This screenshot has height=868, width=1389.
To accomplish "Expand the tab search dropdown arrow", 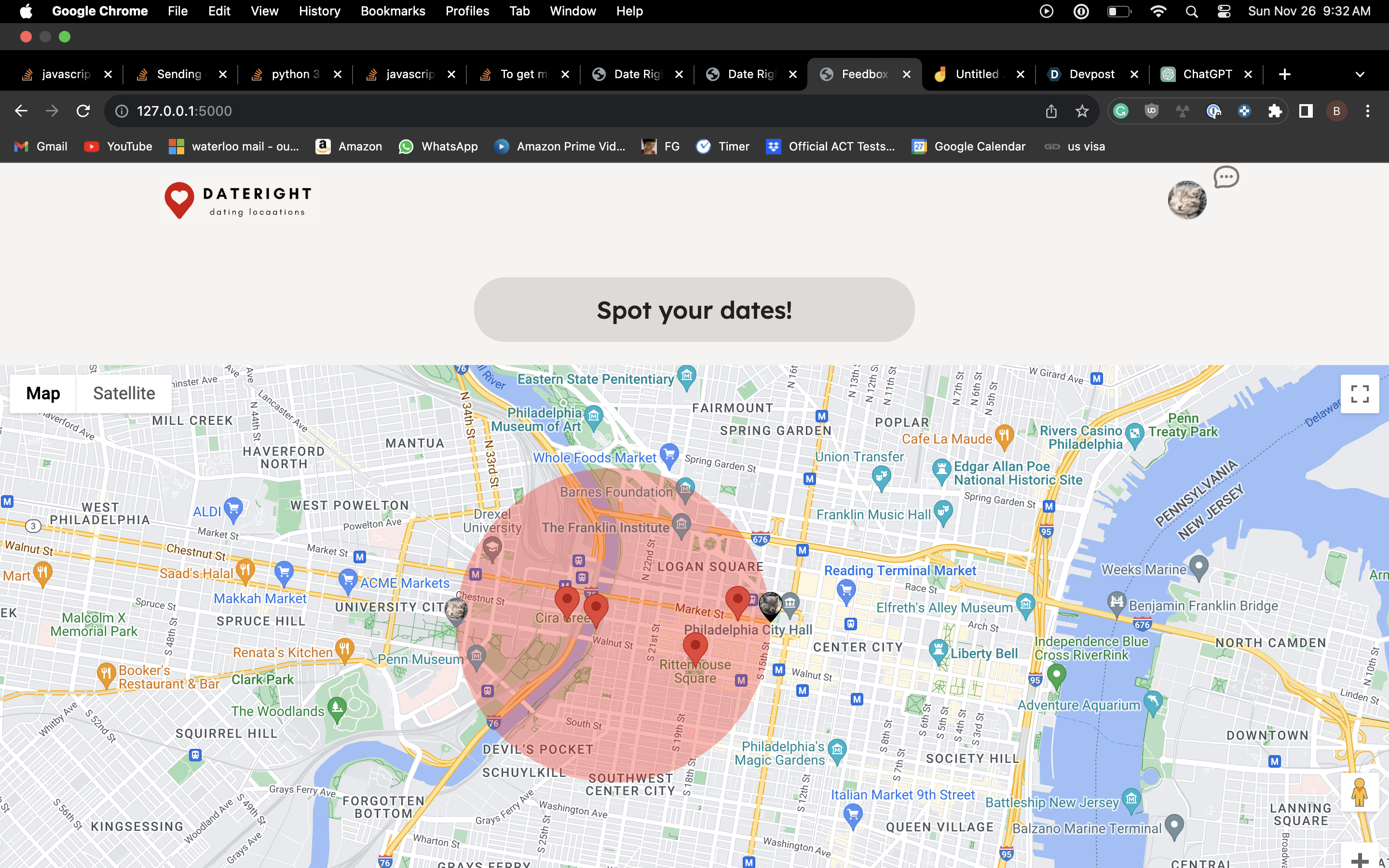I will pyautogui.click(x=1360, y=74).
